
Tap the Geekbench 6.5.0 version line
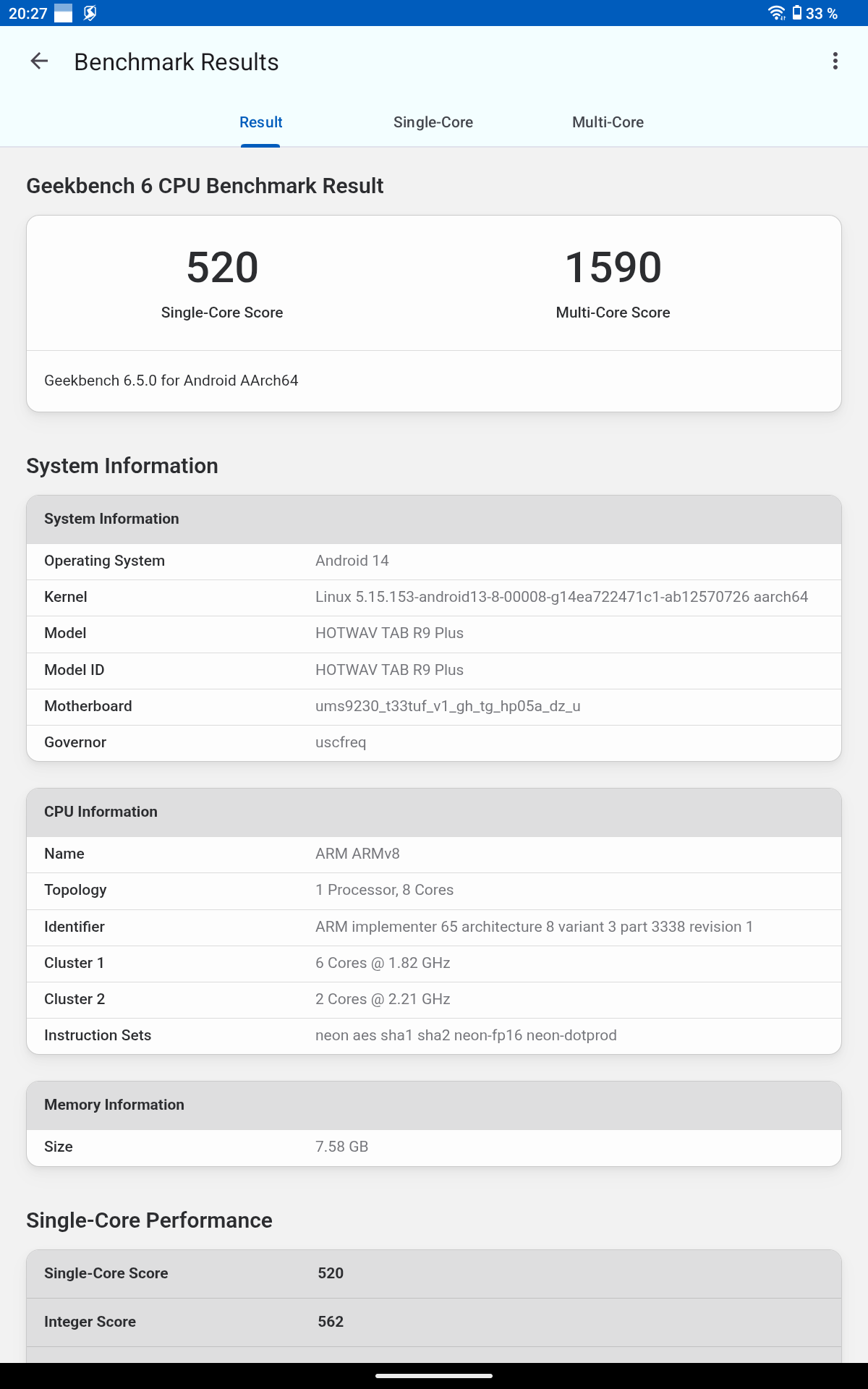[171, 381]
